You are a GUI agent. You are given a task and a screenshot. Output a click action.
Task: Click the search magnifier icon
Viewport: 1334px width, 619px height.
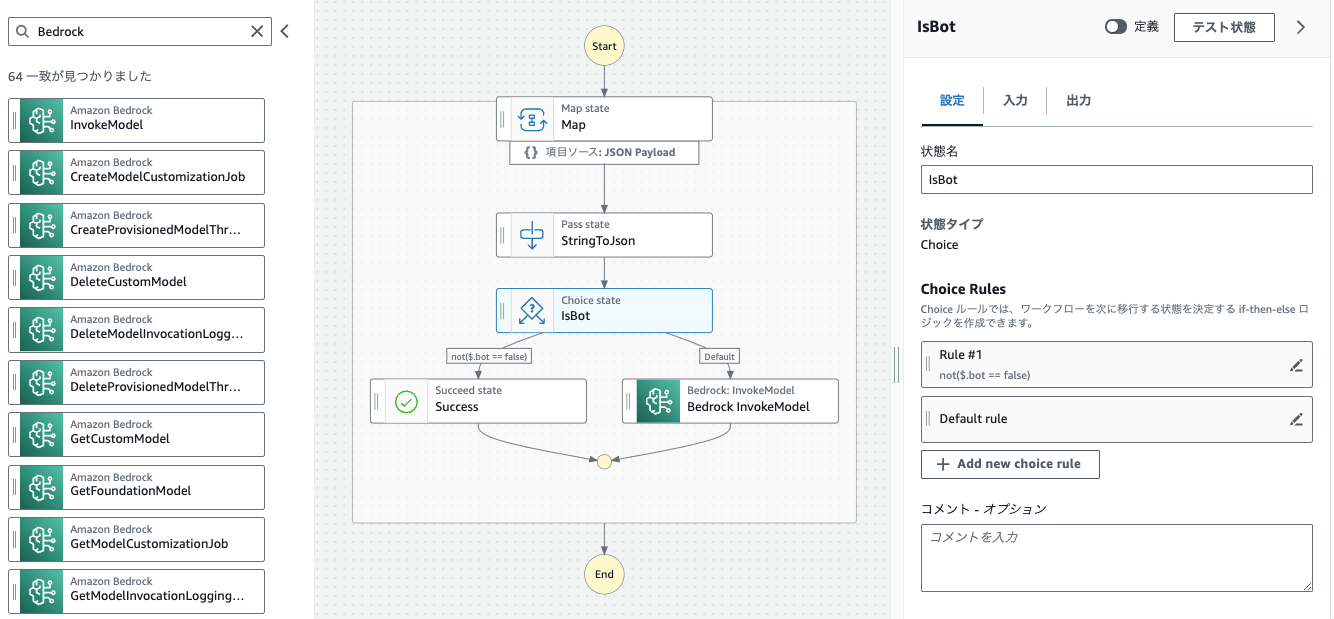coord(22,32)
